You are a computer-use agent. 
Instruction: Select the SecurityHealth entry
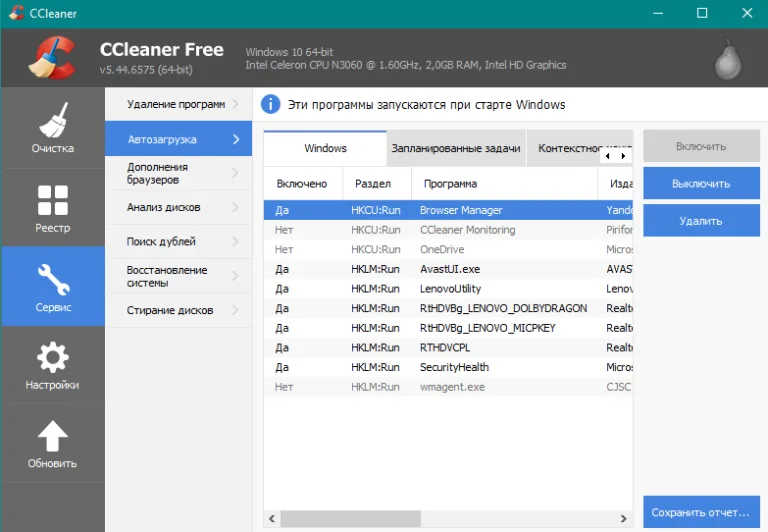click(448, 367)
